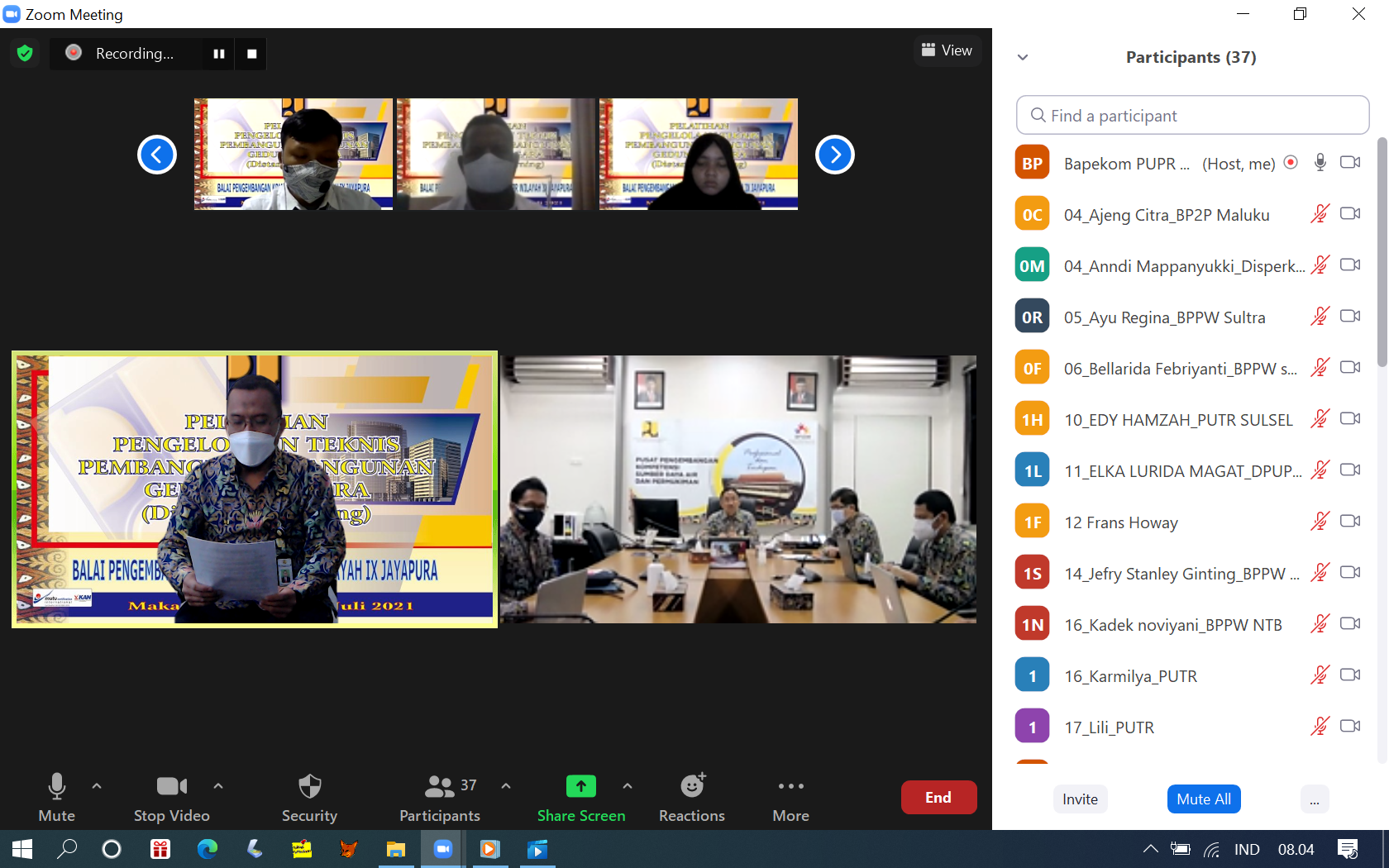This screenshot has height=868, width=1389.
Task: Open the Windows notification center
Action: pyautogui.click(x=1348, y=849)
